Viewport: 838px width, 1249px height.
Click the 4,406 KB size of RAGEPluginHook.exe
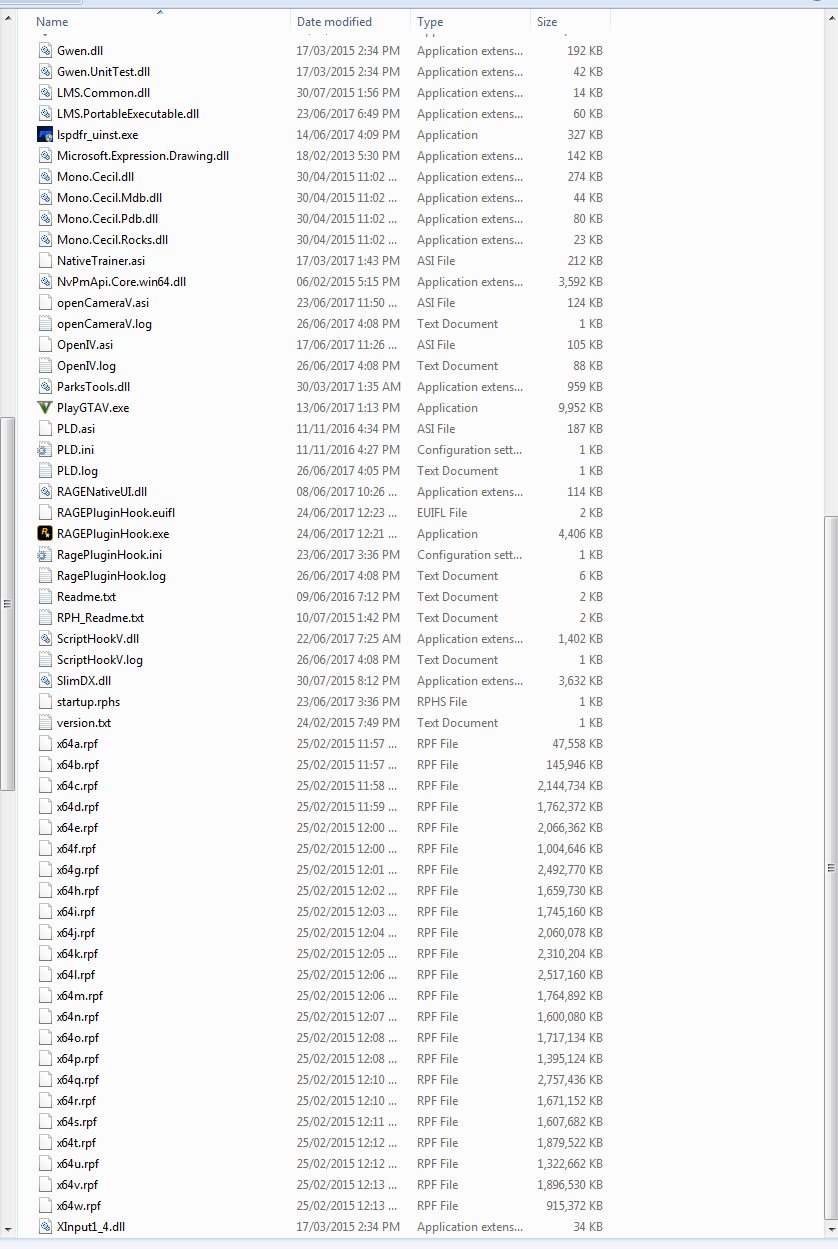(580, 533)
